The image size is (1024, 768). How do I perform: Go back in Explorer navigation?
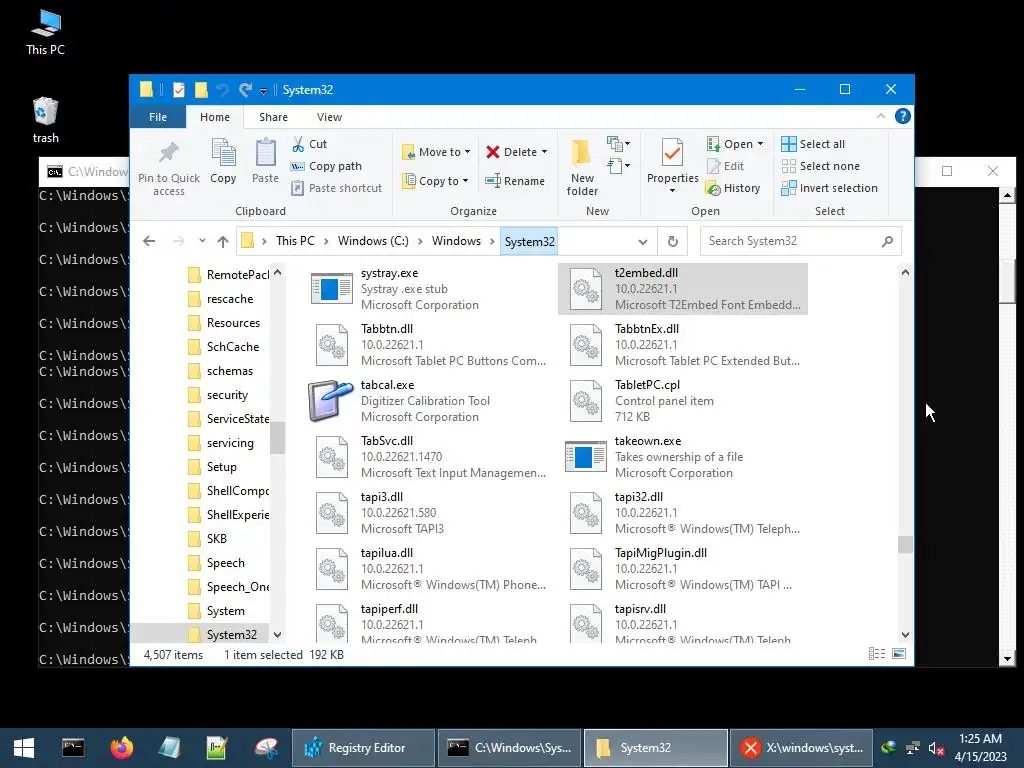tap(149, 241)
